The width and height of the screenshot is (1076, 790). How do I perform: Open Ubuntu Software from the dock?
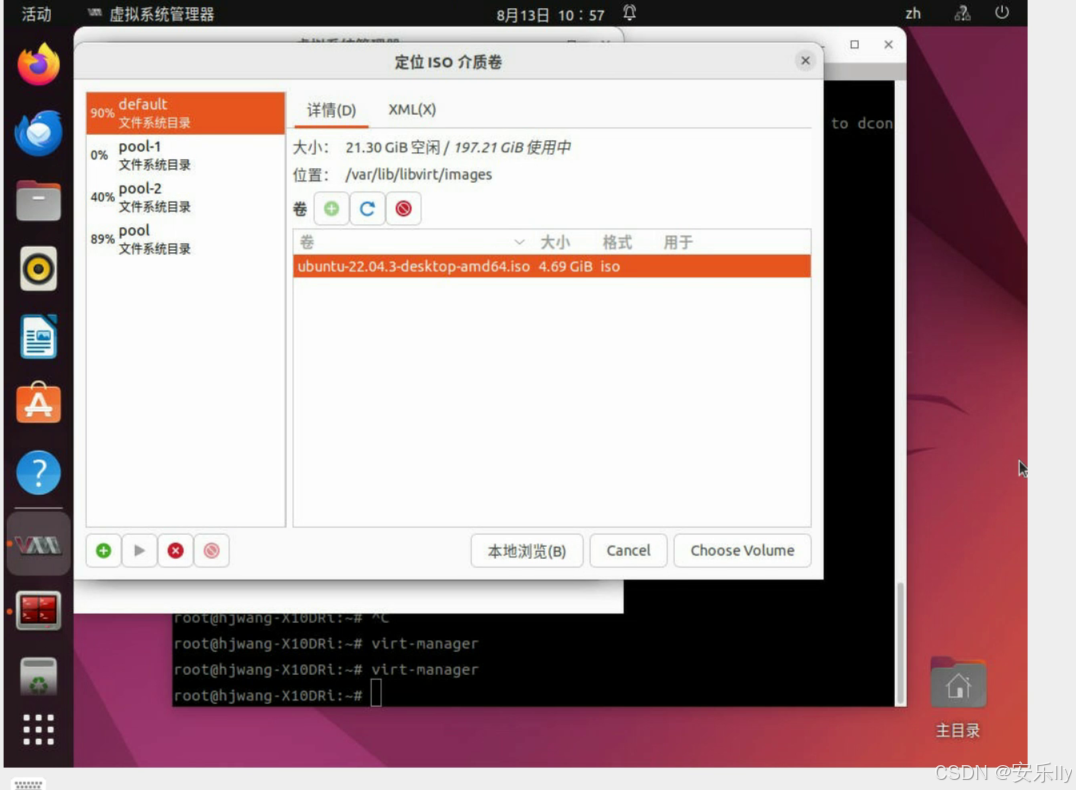pos(38,404)
